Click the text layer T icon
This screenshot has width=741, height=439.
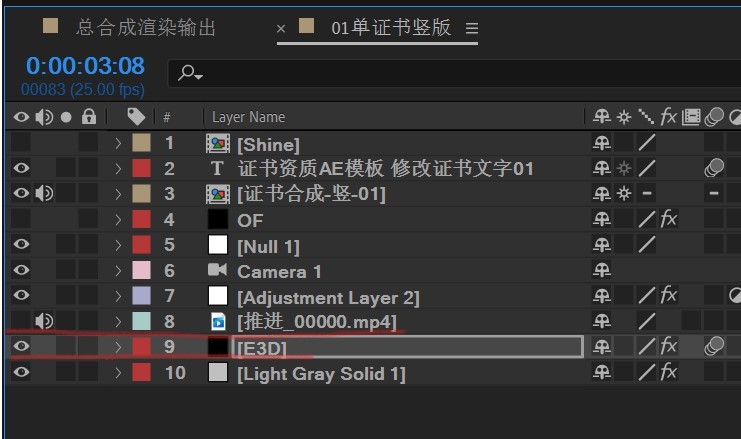(217, 169)
